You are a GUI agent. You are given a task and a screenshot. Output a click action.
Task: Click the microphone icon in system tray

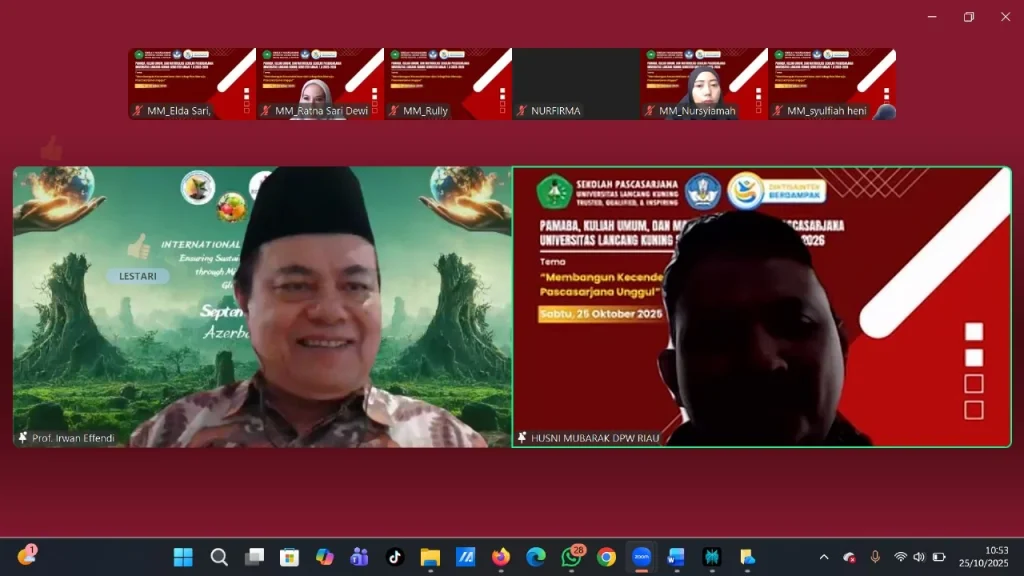tap(875, 557)
